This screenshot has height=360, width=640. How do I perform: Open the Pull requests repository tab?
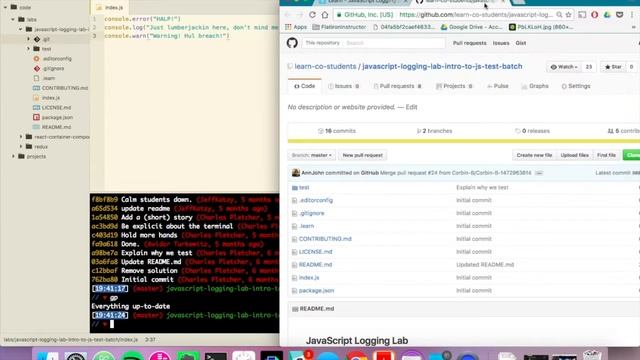click(397, 86)
